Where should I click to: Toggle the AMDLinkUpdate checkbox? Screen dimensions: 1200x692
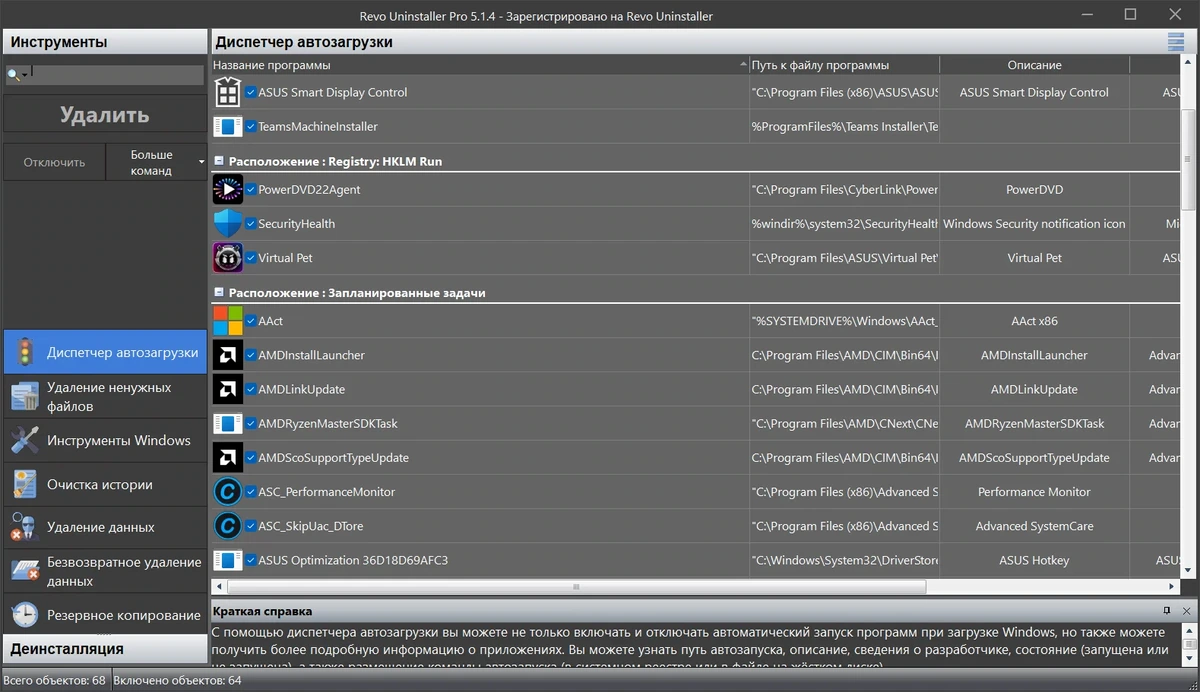[x=251, y=390]
